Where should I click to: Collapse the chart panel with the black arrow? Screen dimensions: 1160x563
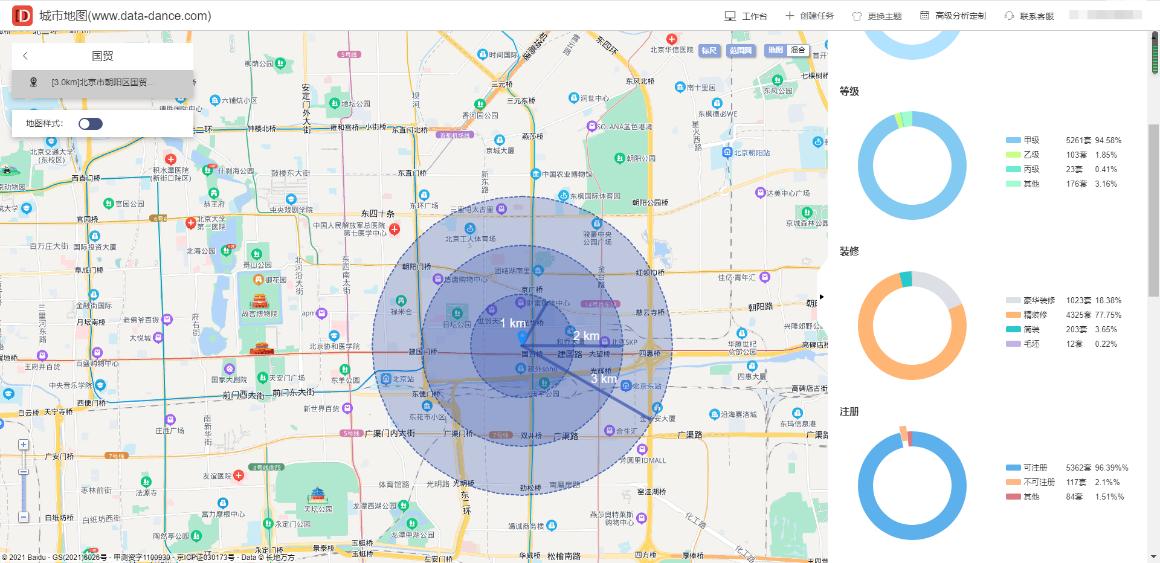point(821,297)
